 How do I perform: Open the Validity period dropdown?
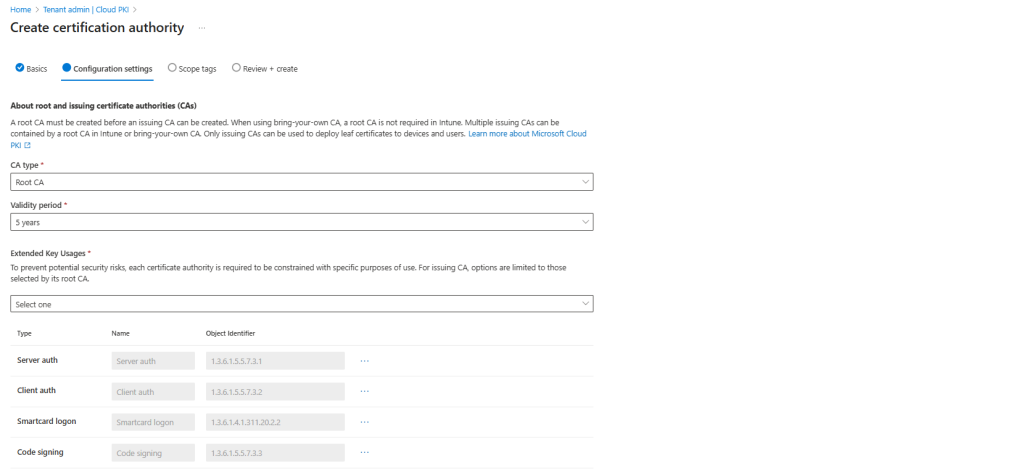[x=301, y=222]
